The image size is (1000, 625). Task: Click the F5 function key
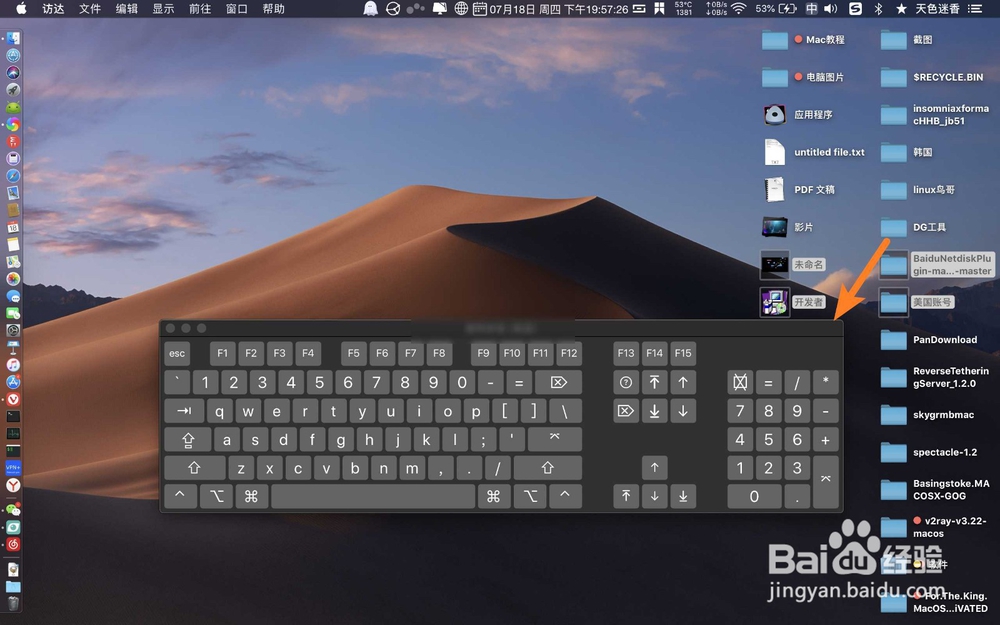coord(353,353)
